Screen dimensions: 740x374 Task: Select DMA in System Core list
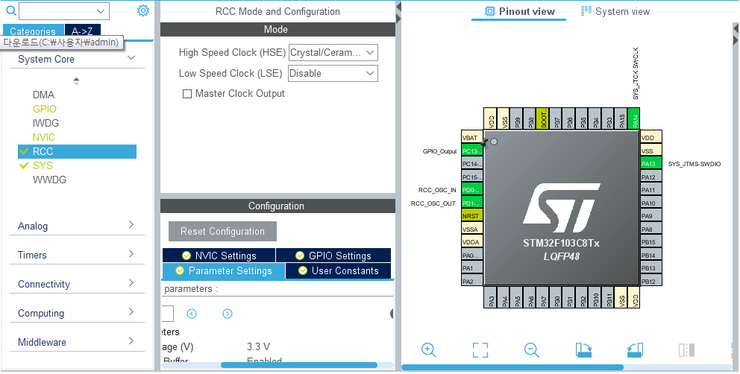click(43, 94)
